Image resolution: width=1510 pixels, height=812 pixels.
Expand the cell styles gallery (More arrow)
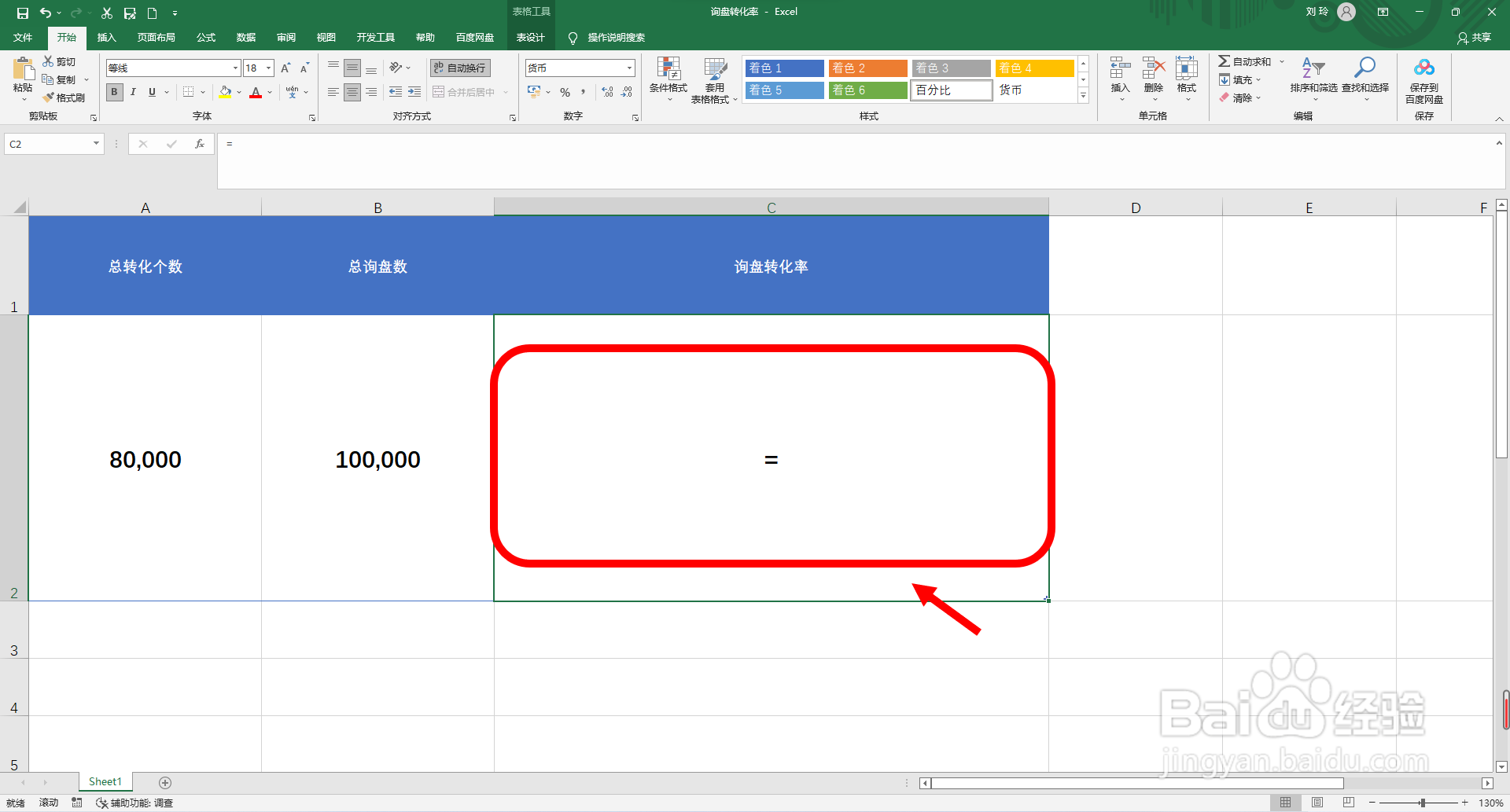pyautogui.click(x=1083, y=96)
